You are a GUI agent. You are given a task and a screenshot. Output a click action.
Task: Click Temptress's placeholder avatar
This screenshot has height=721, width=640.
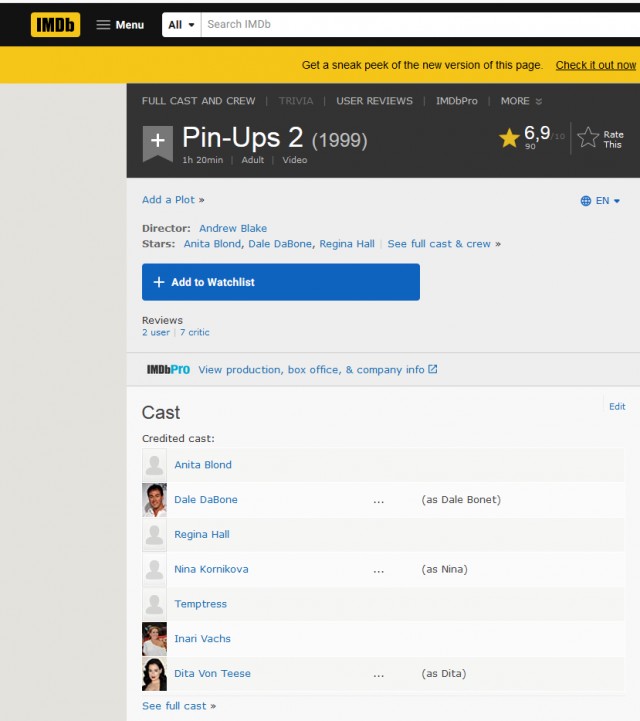pos(154,604)
